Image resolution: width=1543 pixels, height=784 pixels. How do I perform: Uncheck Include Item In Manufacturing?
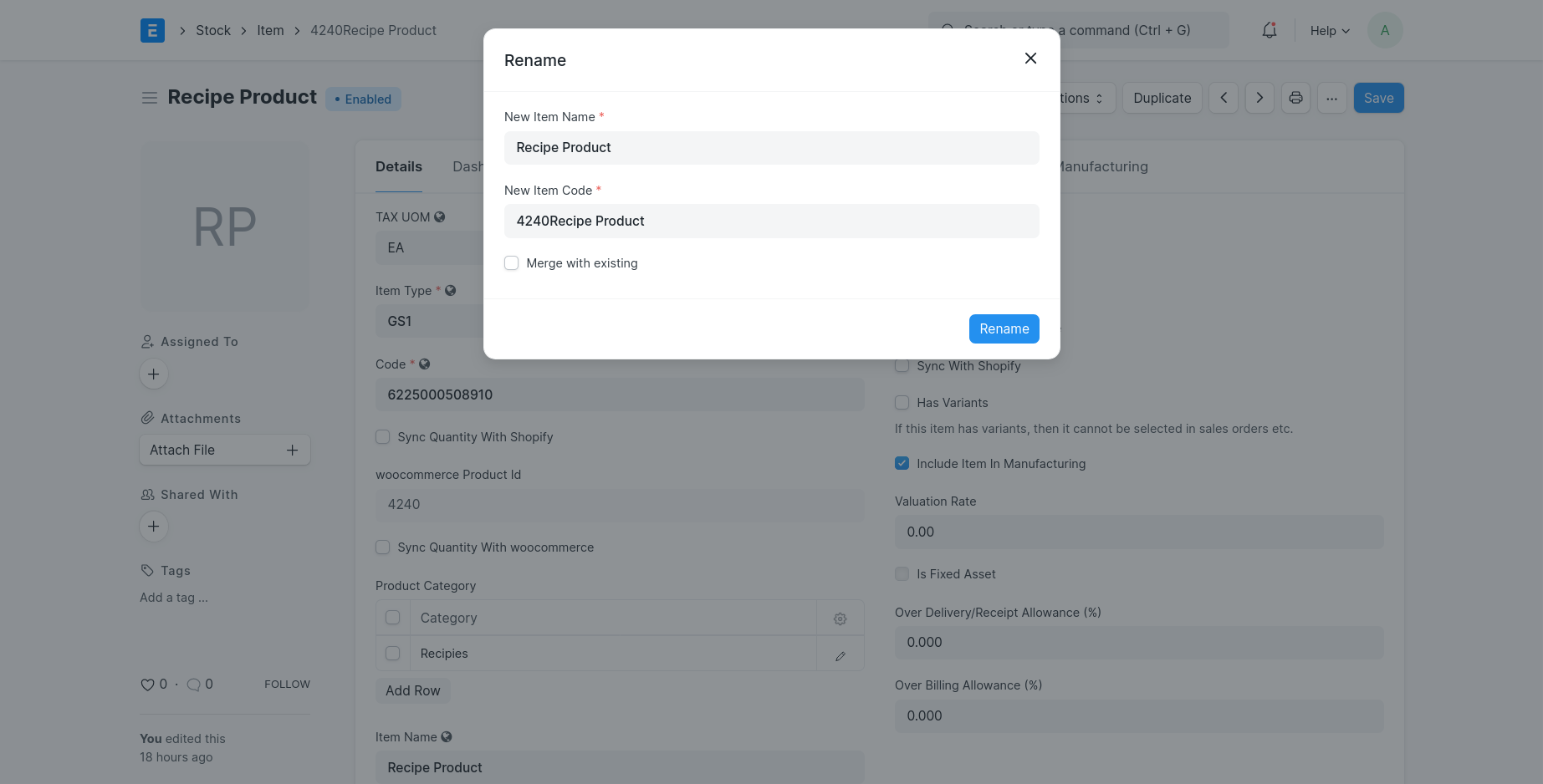click(902, 463)
